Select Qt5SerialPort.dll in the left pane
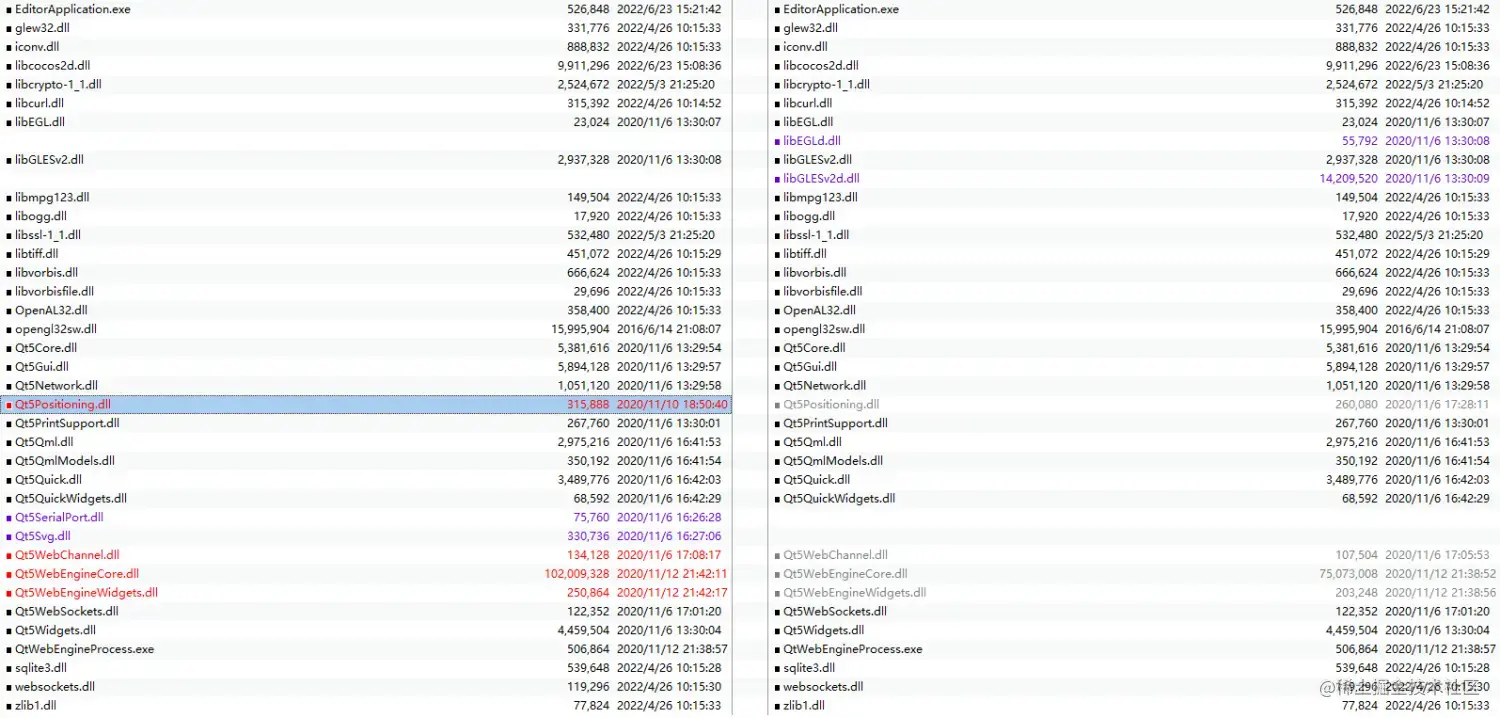 (59, 518)
